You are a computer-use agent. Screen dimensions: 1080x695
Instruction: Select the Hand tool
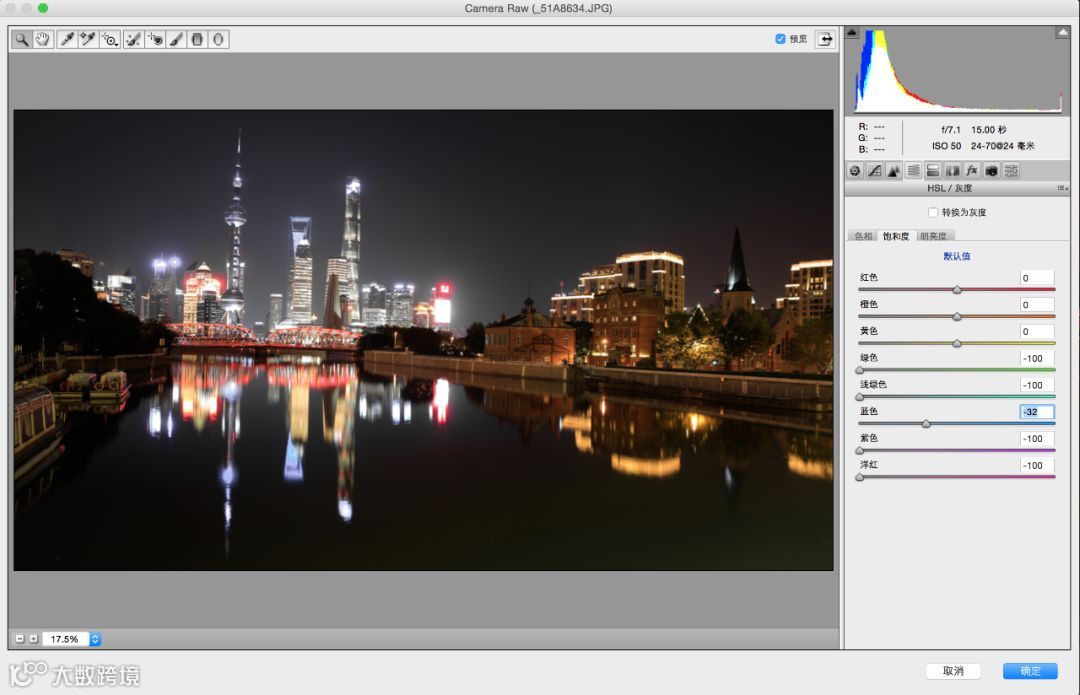[x=43, y=39]
